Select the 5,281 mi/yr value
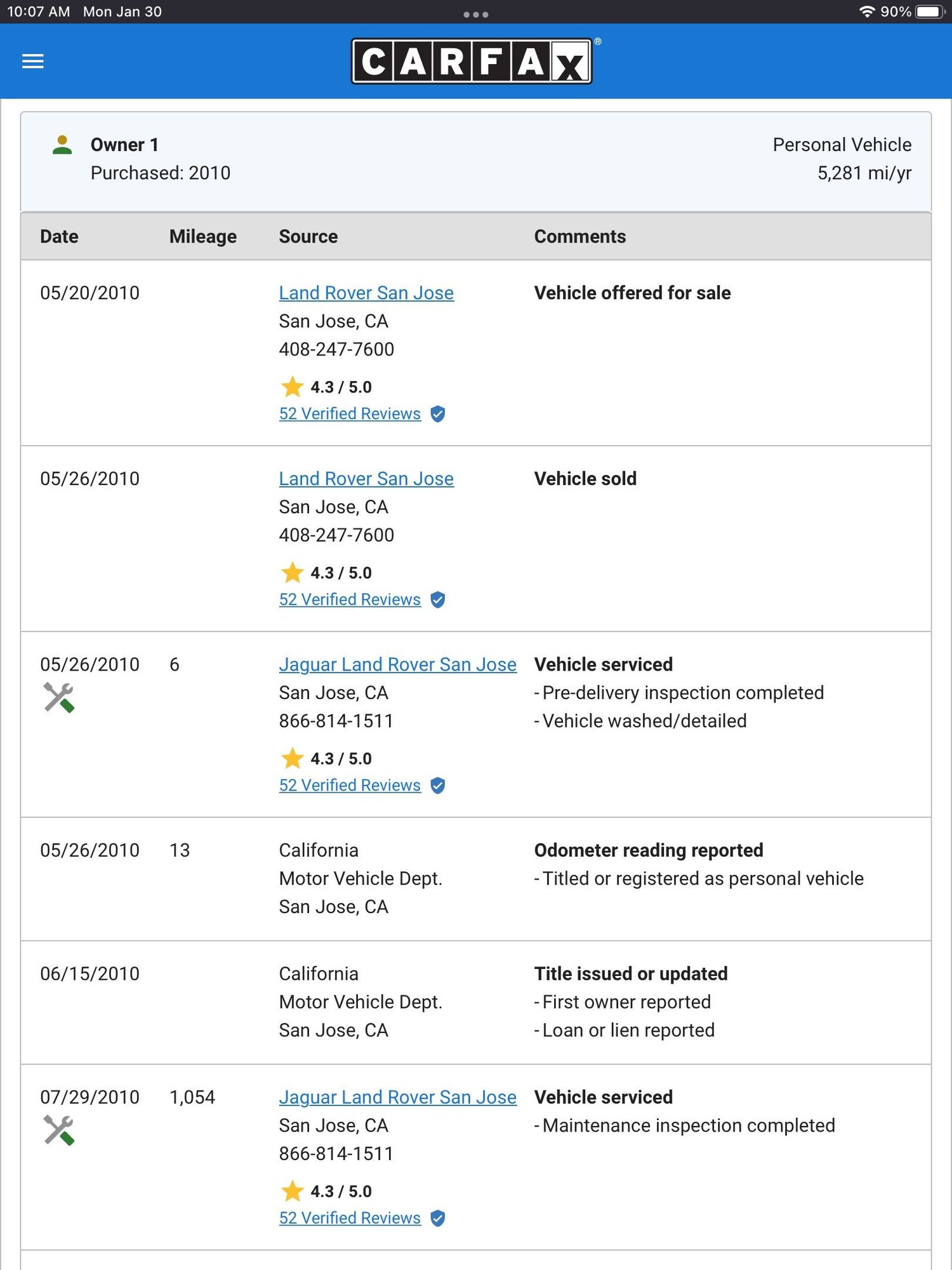 click(864, 173)
